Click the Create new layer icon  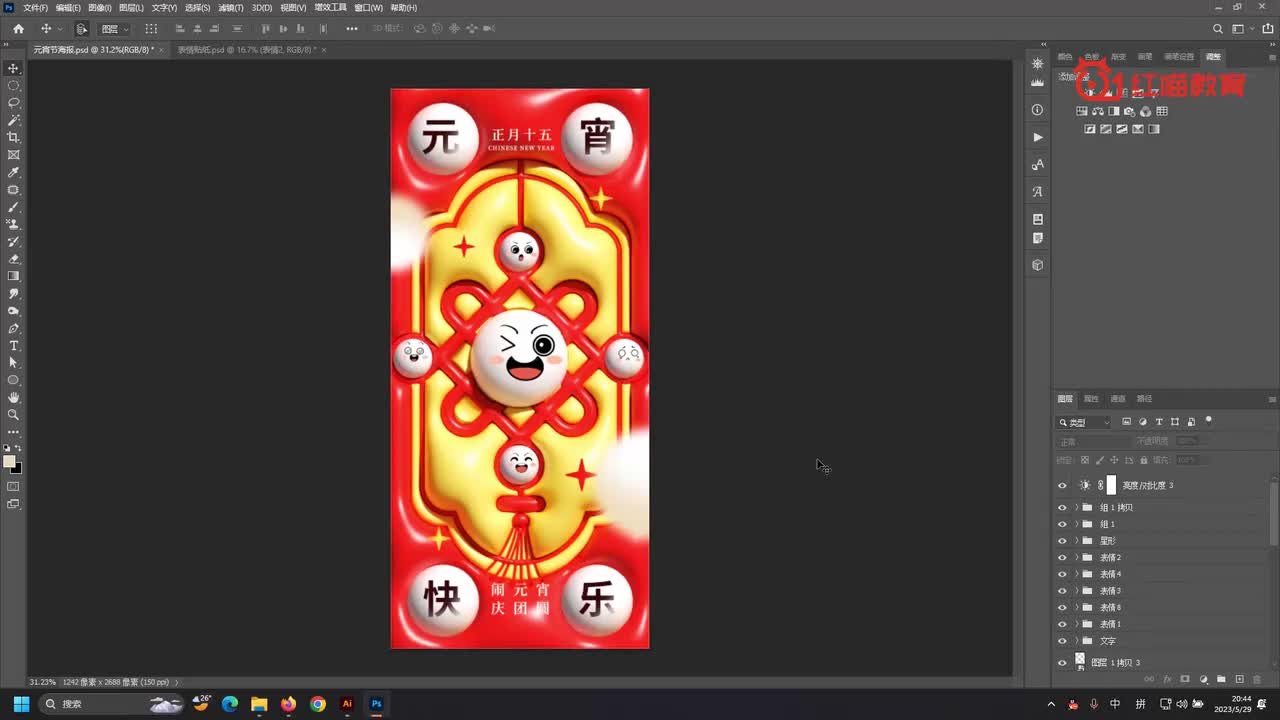1239,679
